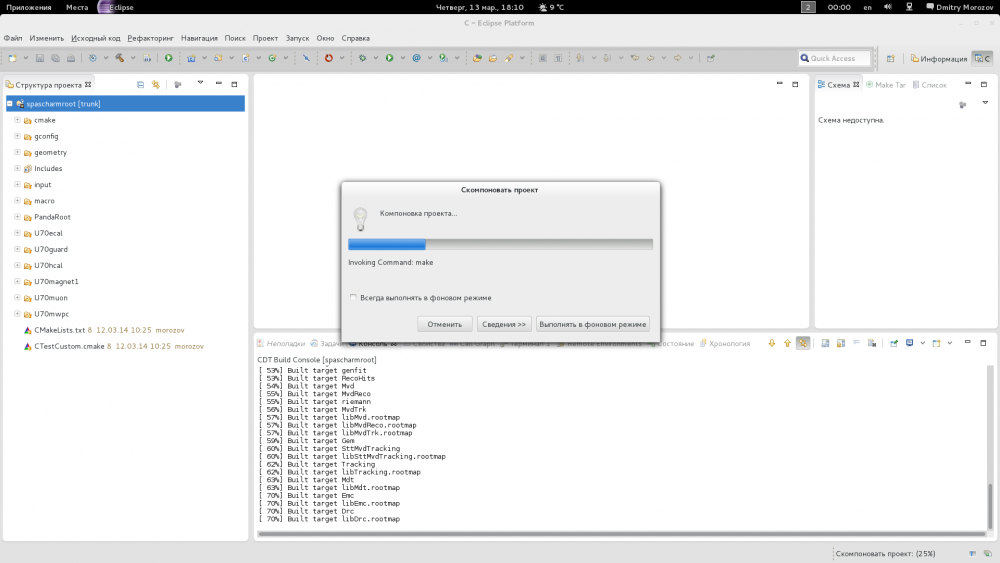Expand the cmake folder in tree
The image size is (1000, 563).
pos(17,120)
